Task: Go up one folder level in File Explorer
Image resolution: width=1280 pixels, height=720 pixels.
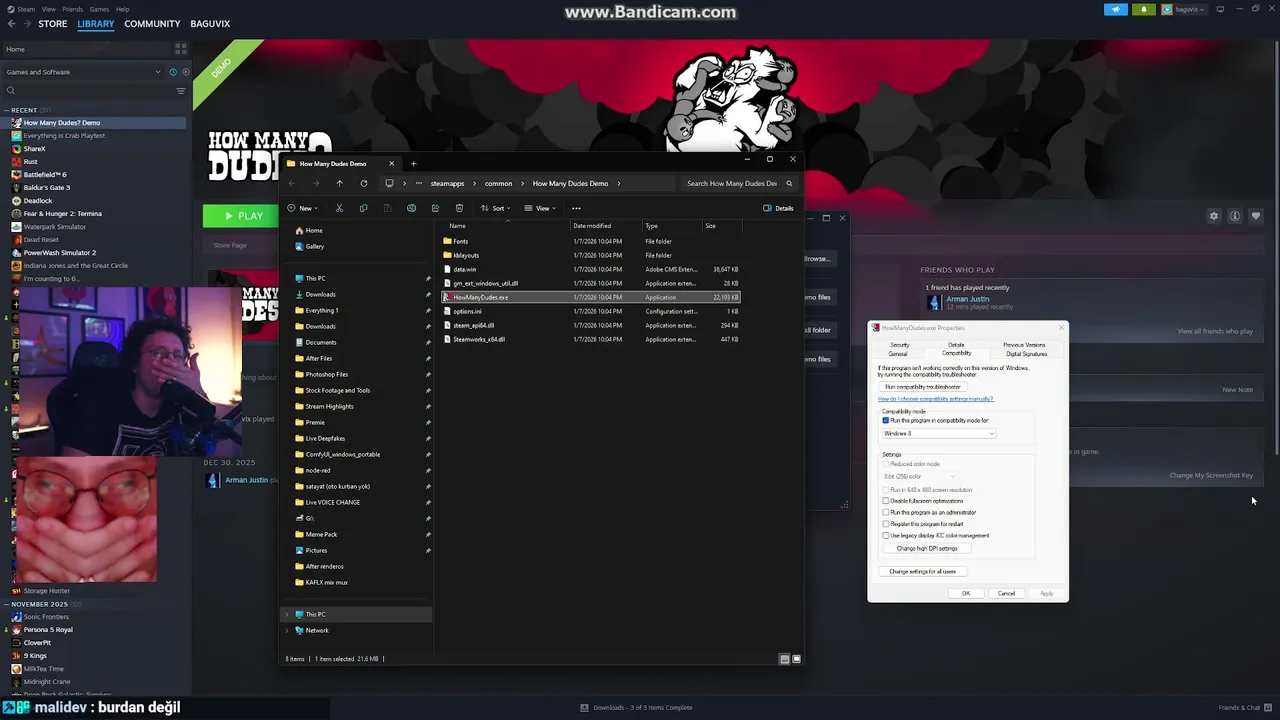Action: 340,183
